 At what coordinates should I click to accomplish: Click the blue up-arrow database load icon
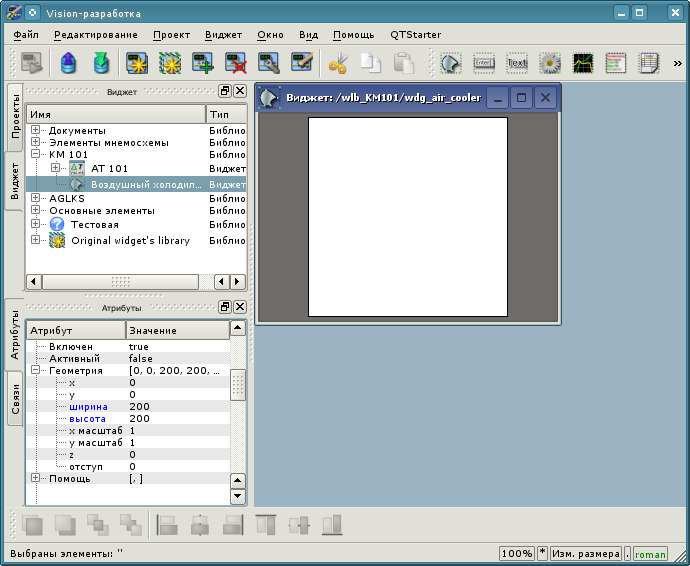click(69, 64)
